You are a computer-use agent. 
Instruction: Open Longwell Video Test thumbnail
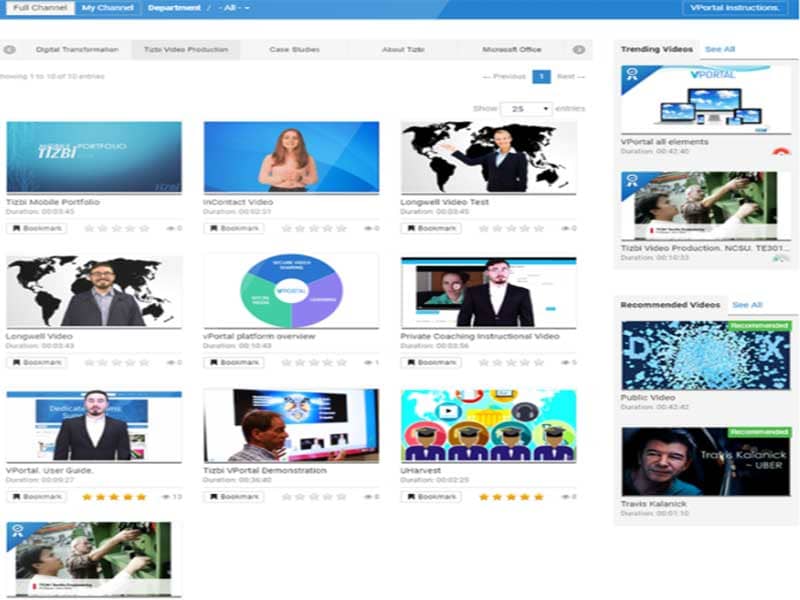click(489, 157)
